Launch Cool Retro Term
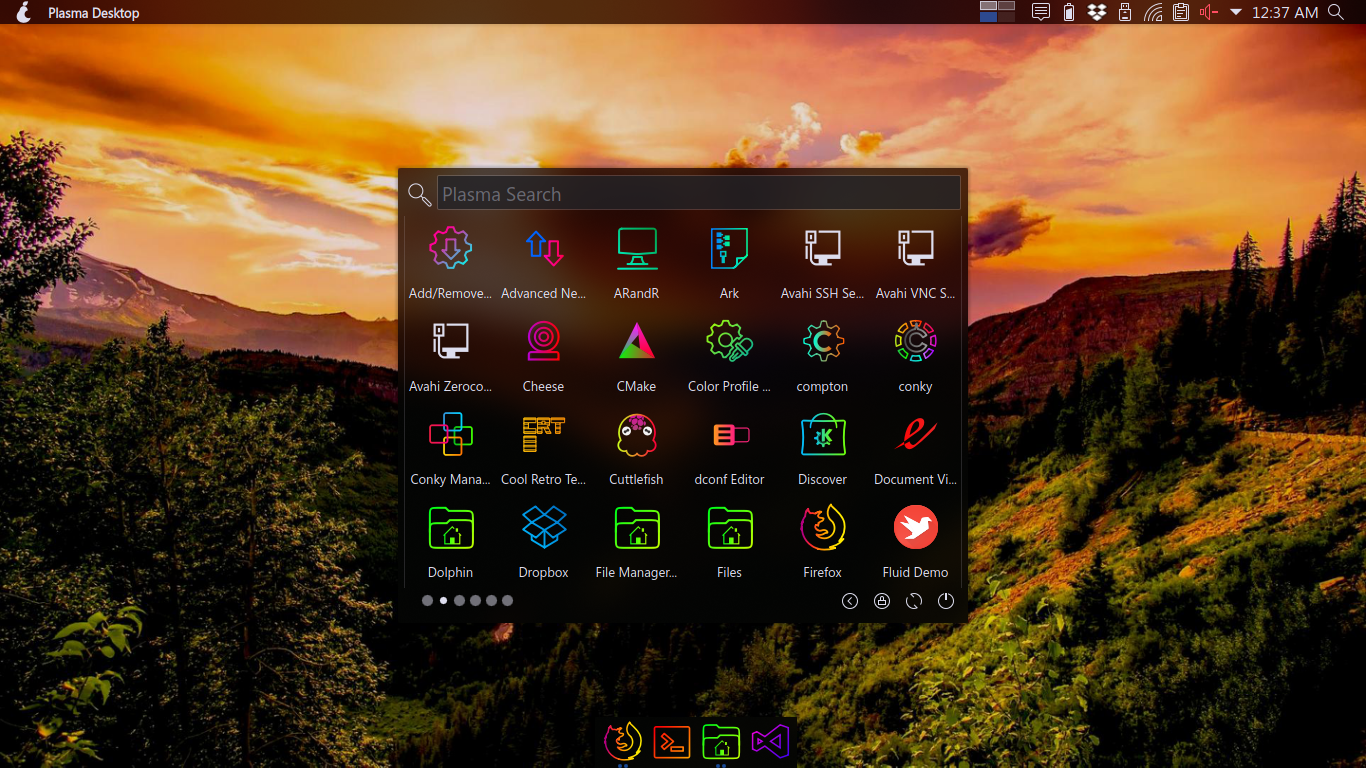This screenshot has height=768, width=1366. point(544,434)
